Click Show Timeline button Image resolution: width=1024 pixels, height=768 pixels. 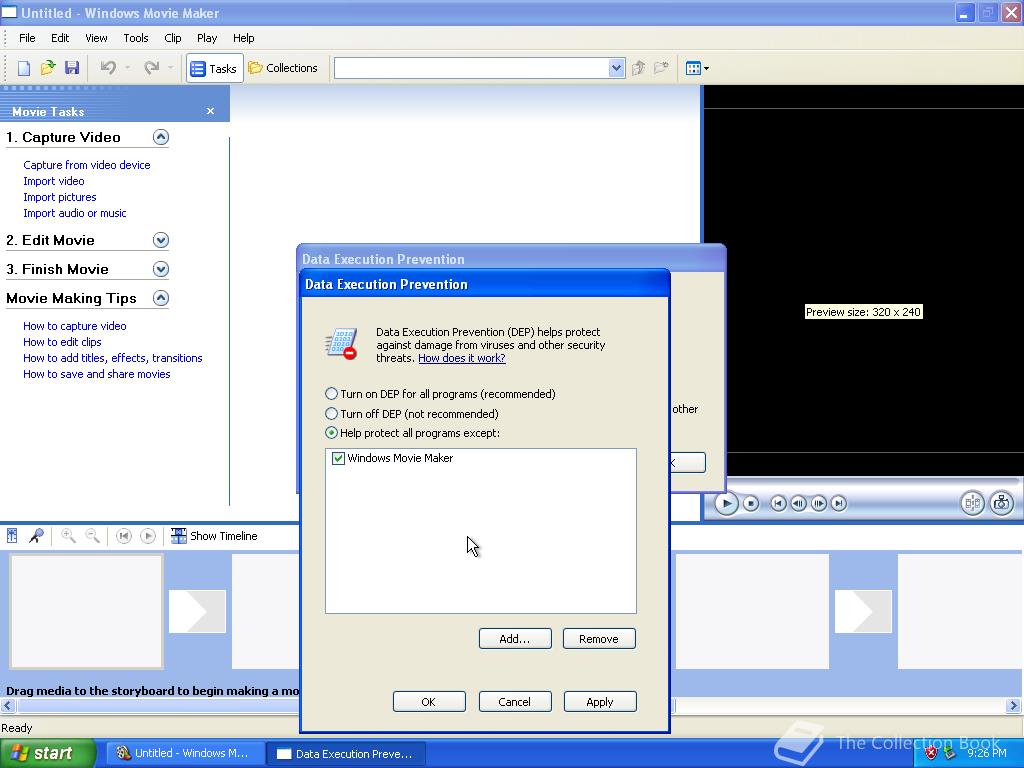click(214, 536)
